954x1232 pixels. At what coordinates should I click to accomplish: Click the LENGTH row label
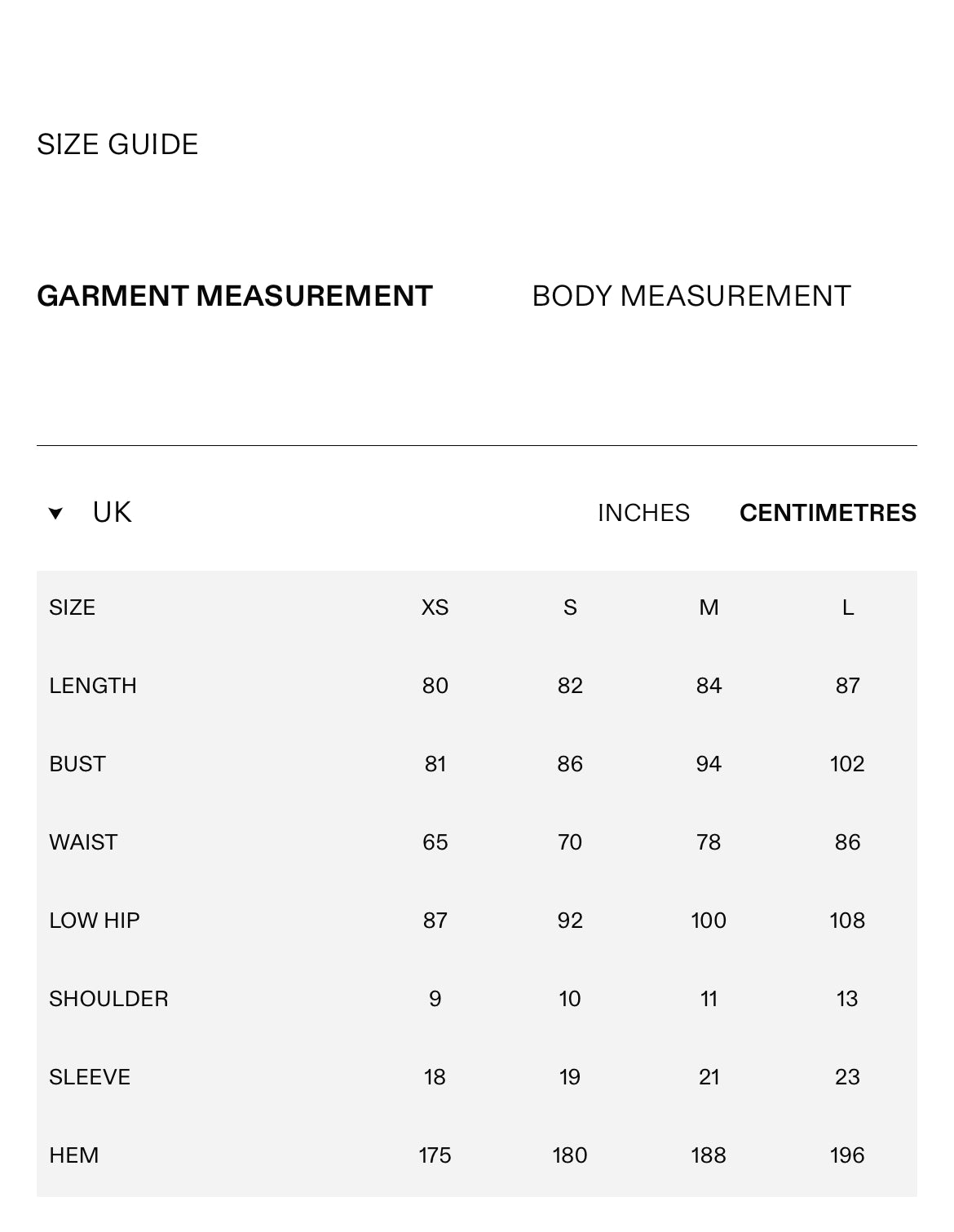point(93,686)
